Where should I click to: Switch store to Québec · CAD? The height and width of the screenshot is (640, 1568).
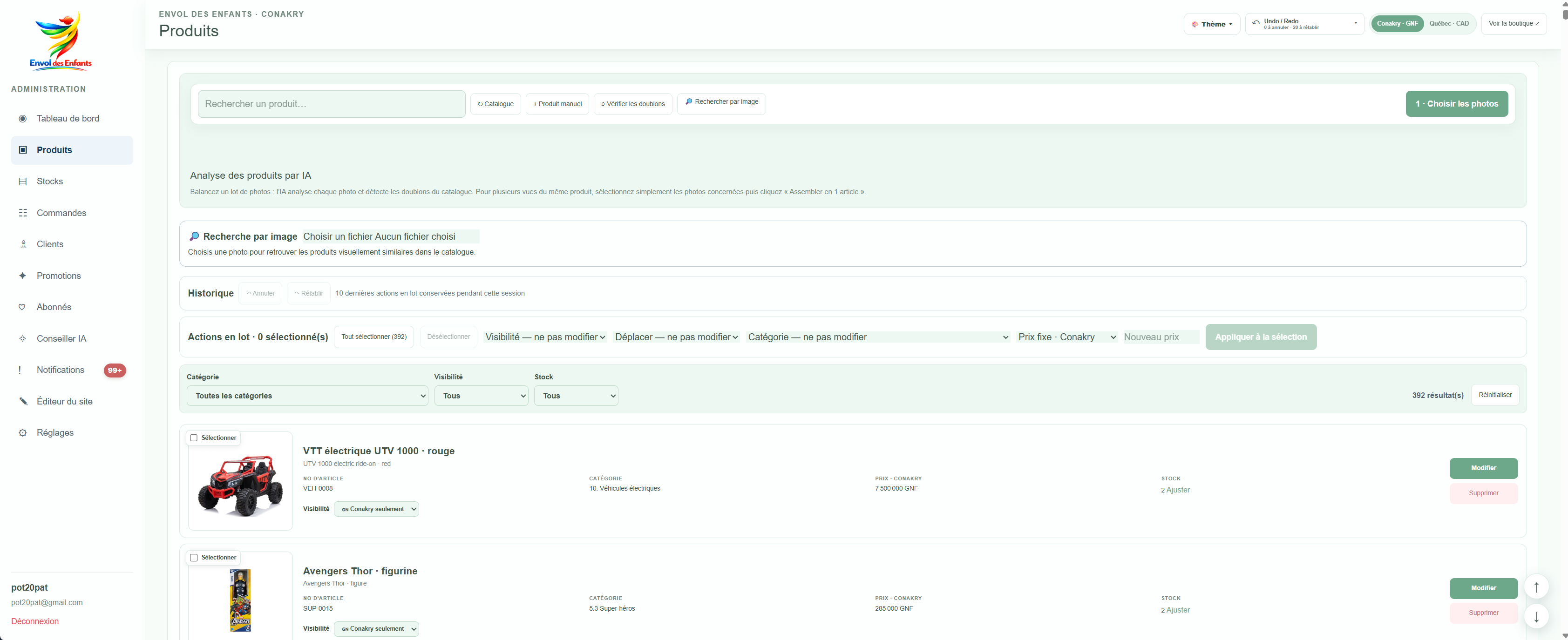click(1449, 24)
